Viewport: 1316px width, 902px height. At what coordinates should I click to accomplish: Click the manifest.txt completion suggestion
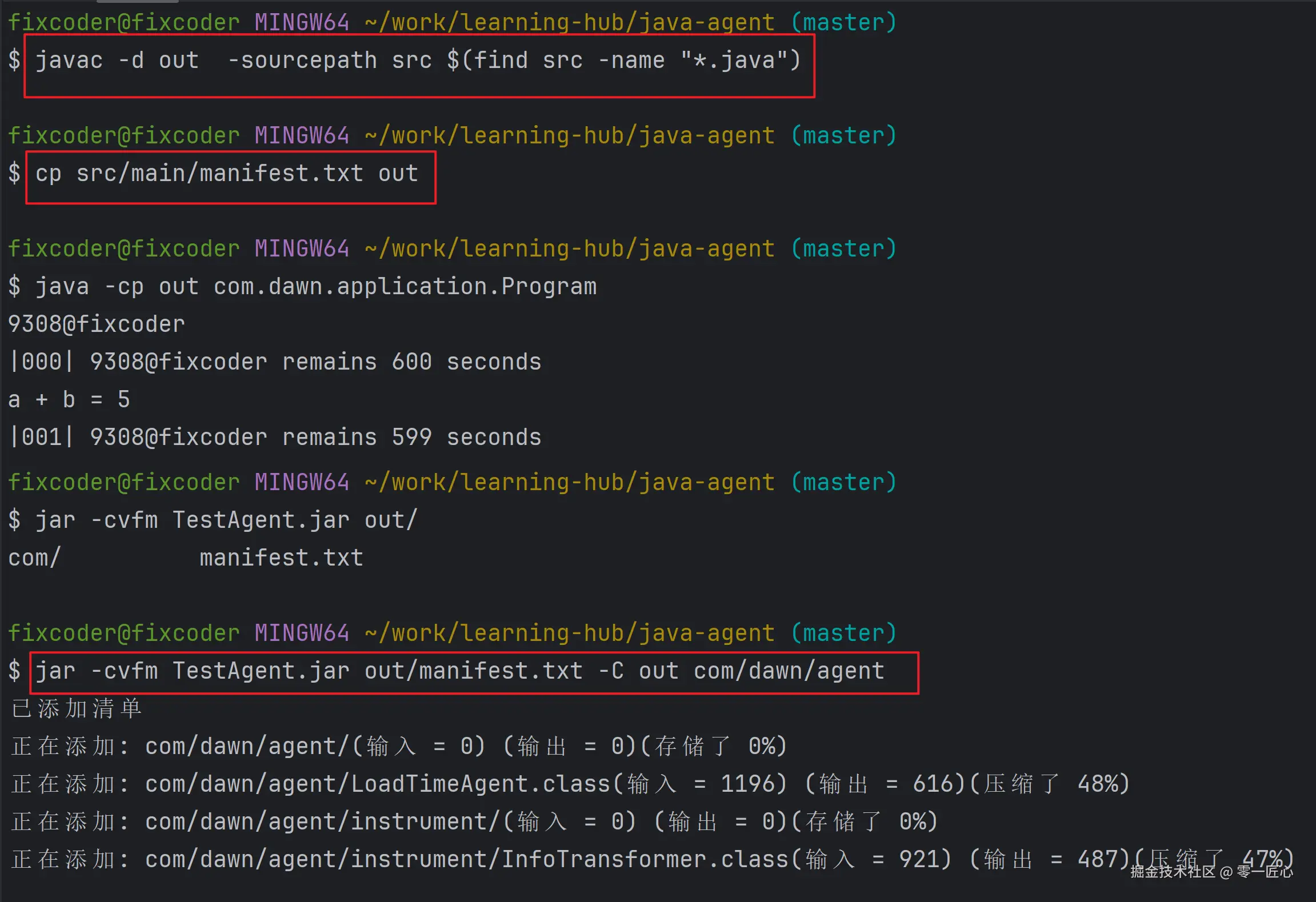[281, 558]
